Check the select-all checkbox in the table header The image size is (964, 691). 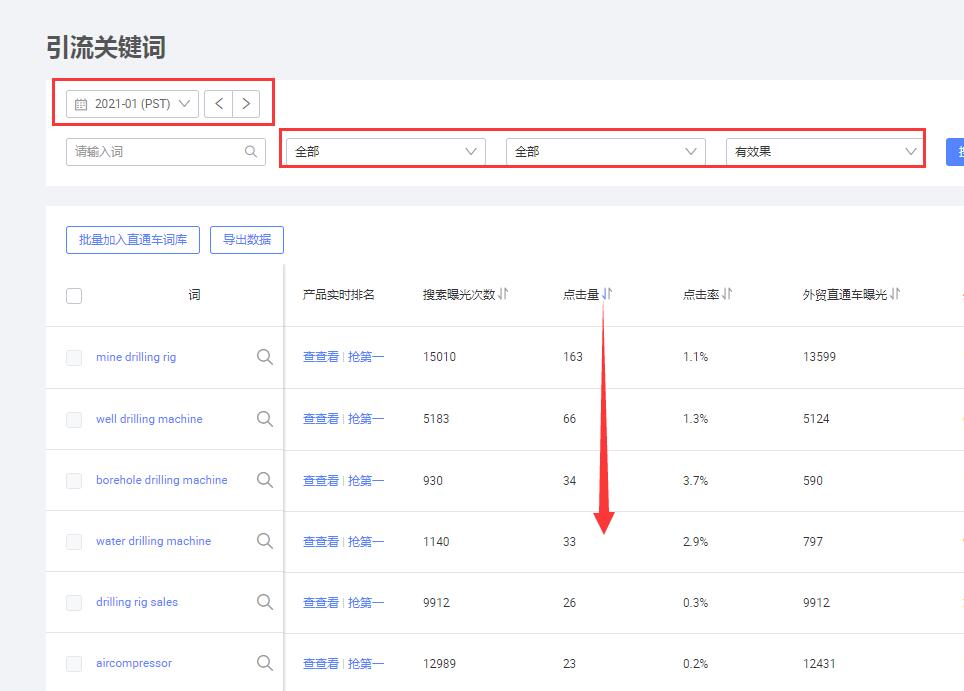[x=74, y=295]
